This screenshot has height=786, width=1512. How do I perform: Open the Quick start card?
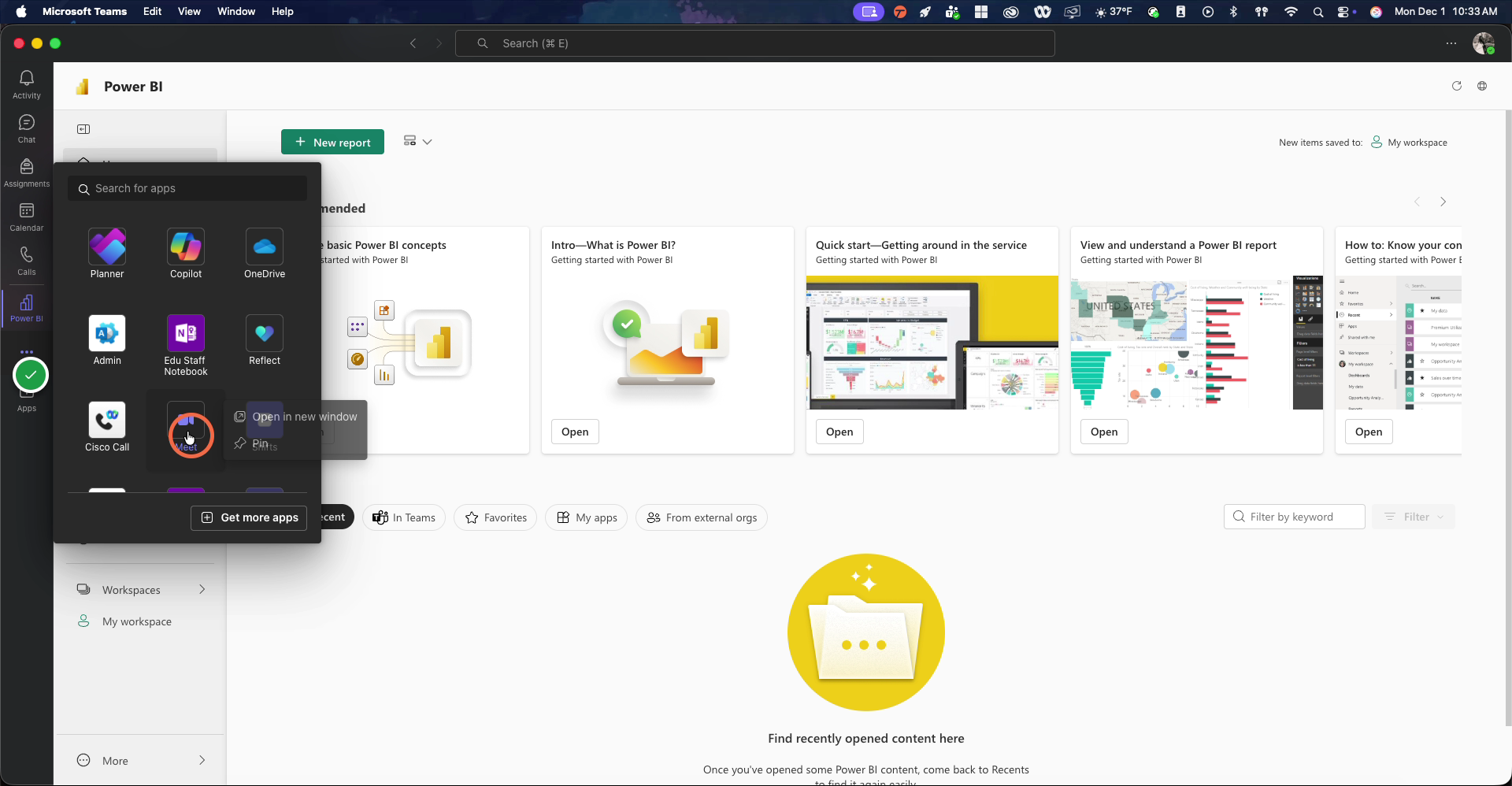(839, 432)
